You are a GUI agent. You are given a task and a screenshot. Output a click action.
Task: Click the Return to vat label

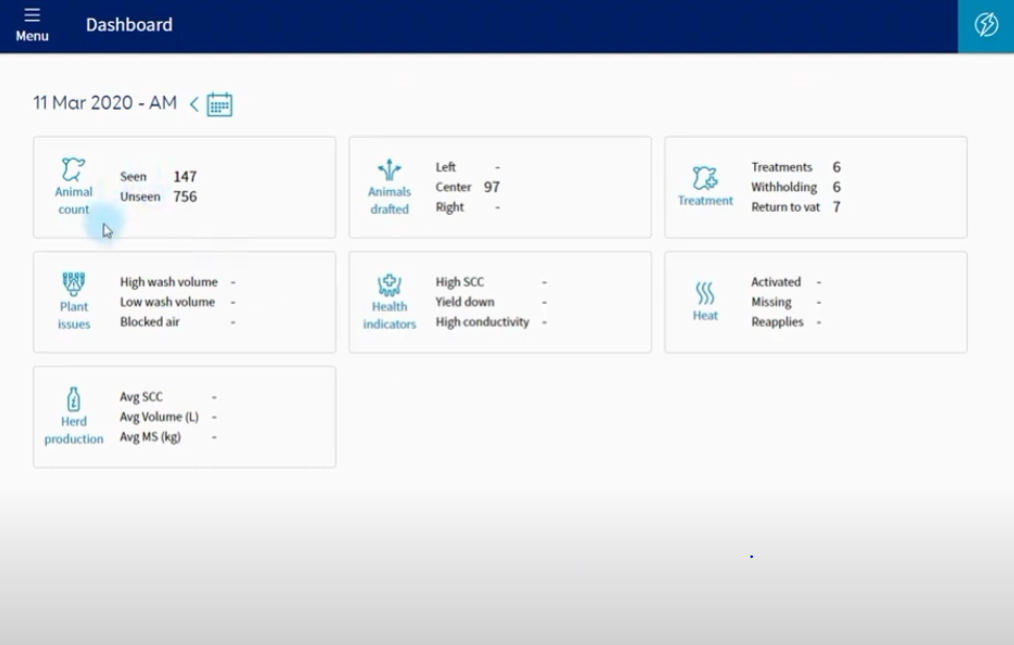coord(785,207)
